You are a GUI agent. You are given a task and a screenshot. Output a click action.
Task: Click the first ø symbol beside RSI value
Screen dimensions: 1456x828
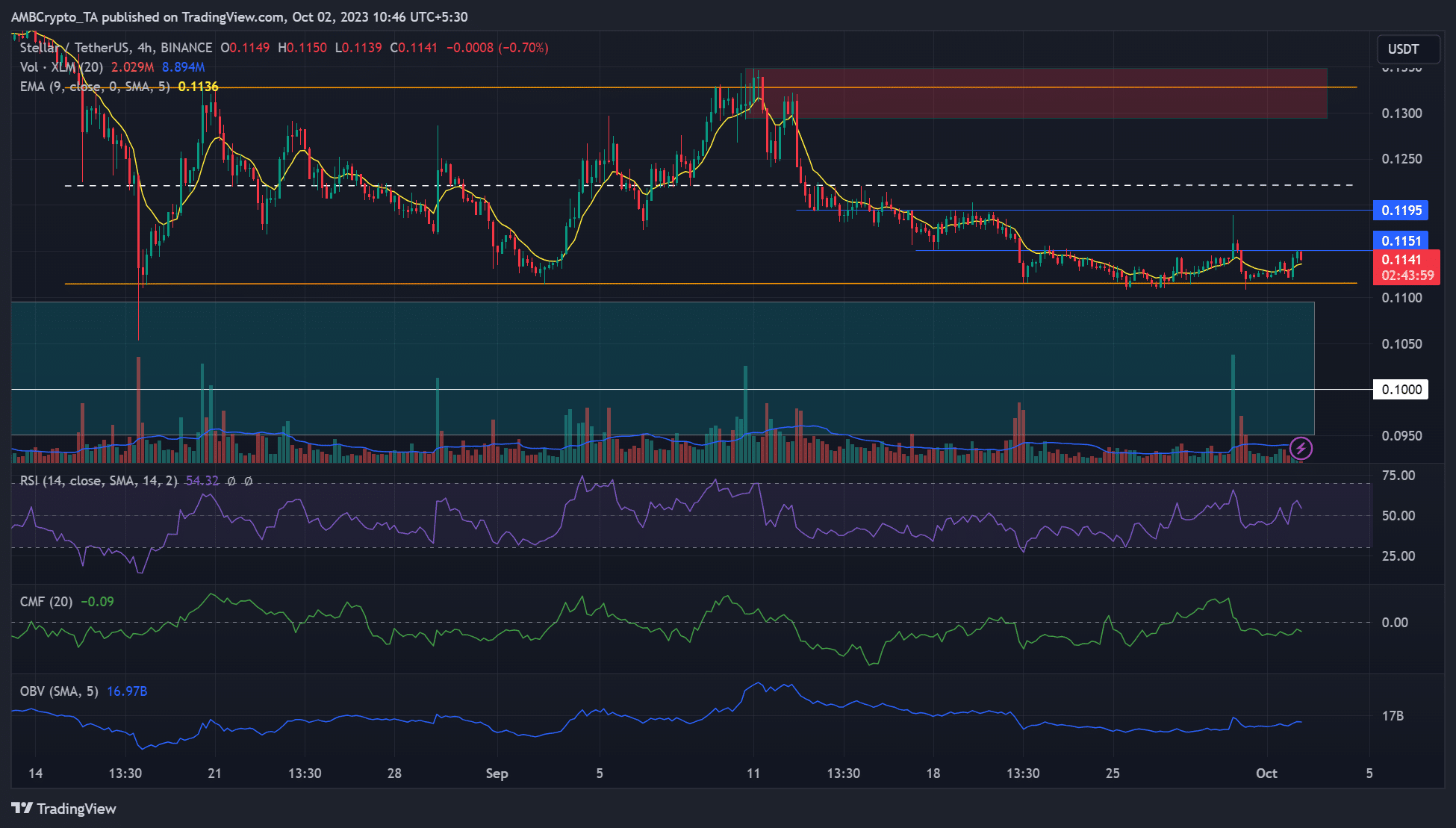pyautogui.click(x=231, y=481)
